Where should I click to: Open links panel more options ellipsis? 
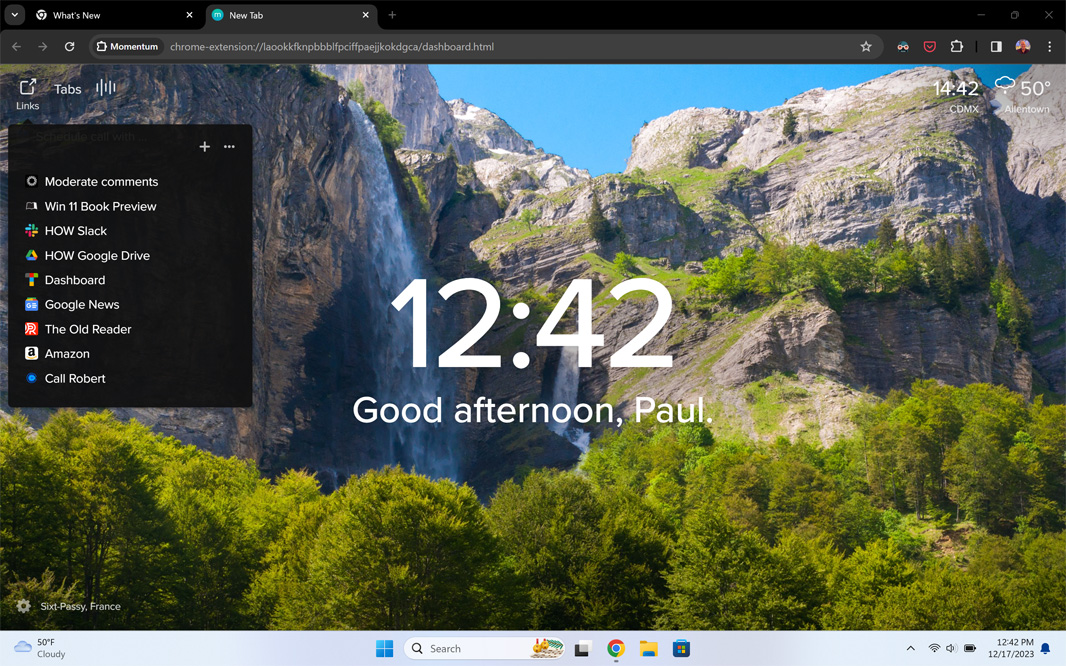[229, 147]
